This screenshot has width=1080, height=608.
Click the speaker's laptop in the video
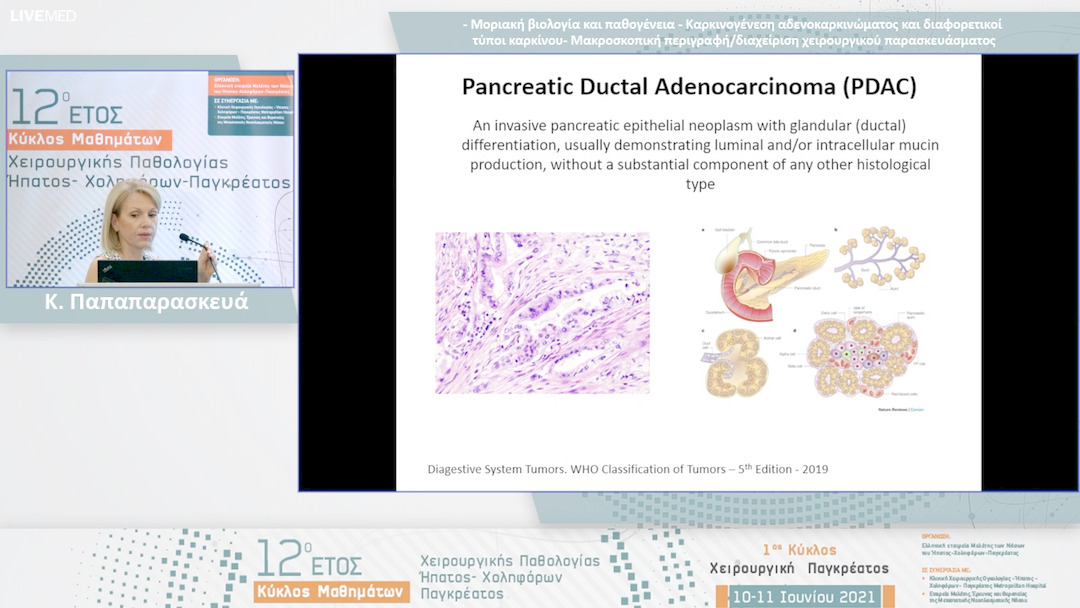pyautogui.click(x=147, y=271)
